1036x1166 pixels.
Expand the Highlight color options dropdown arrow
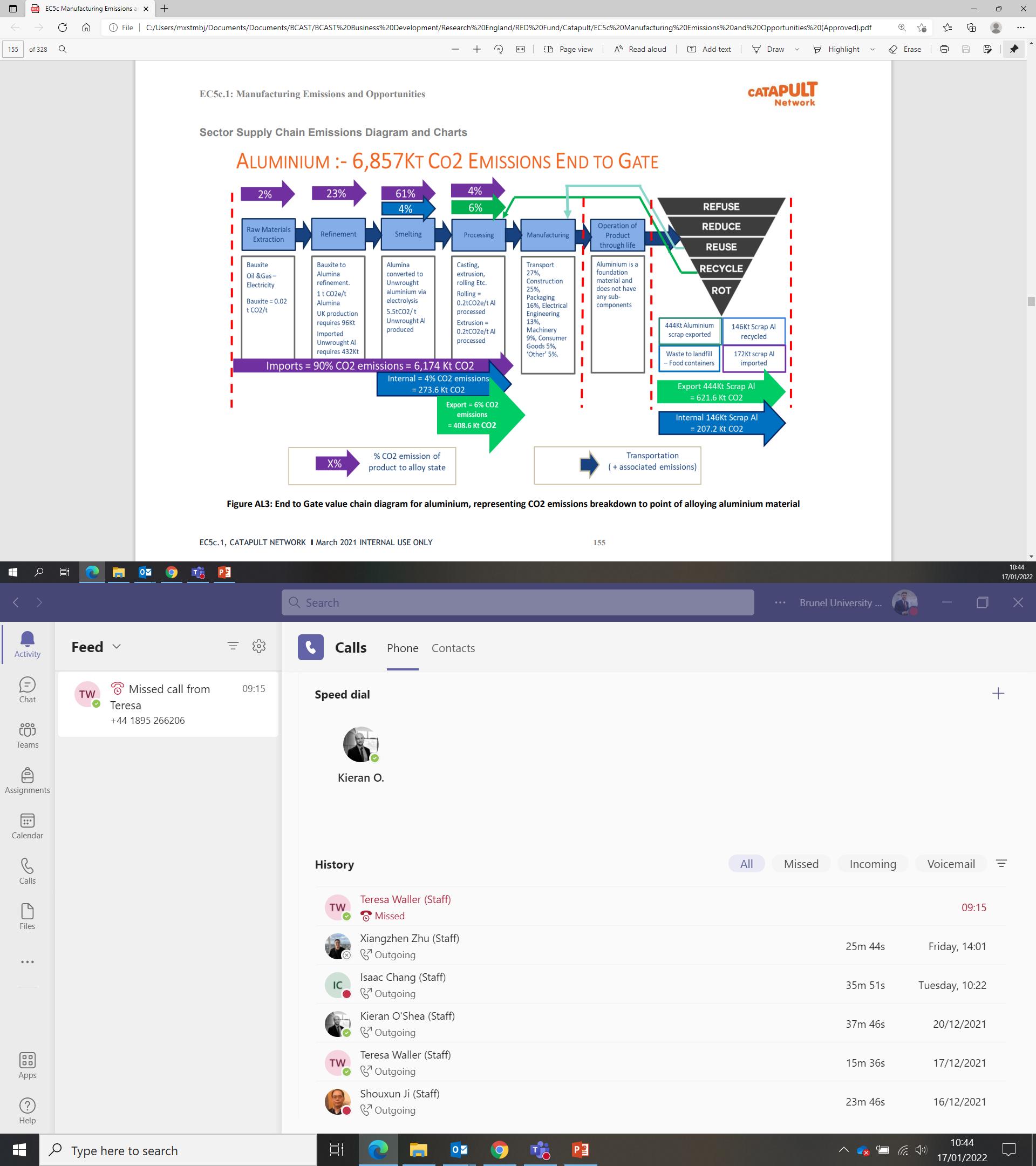click(x=872, y=50)
